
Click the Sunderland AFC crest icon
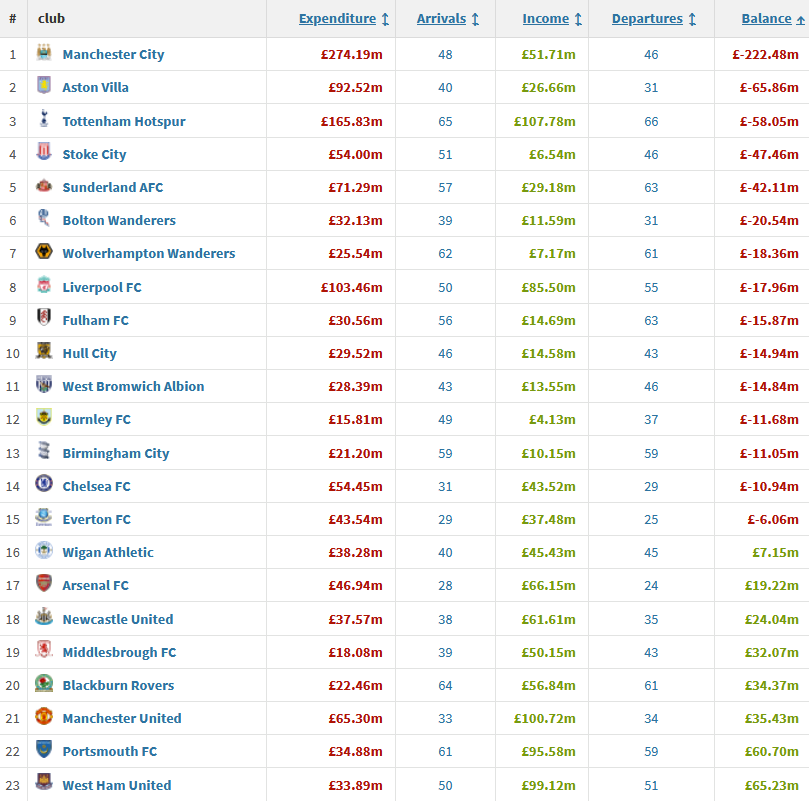click(44, 185)
